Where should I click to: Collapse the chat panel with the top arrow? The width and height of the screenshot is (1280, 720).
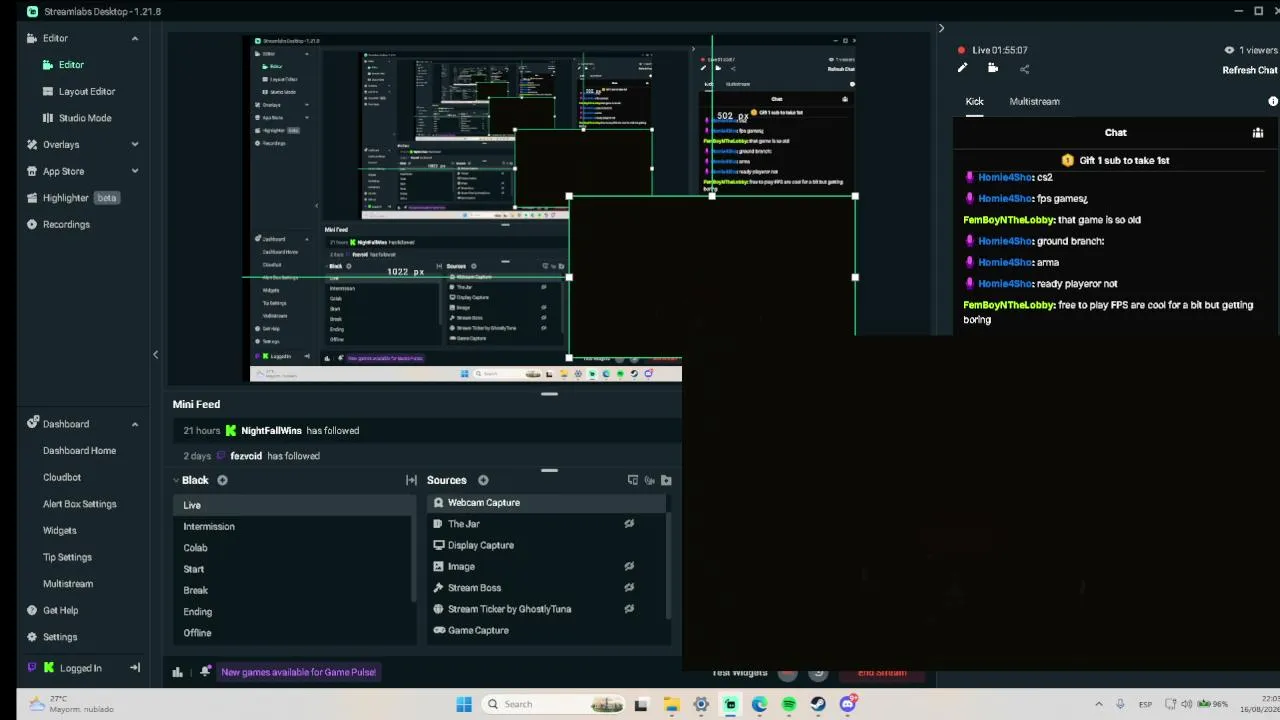pyautogui.click(x=941, y=28)
